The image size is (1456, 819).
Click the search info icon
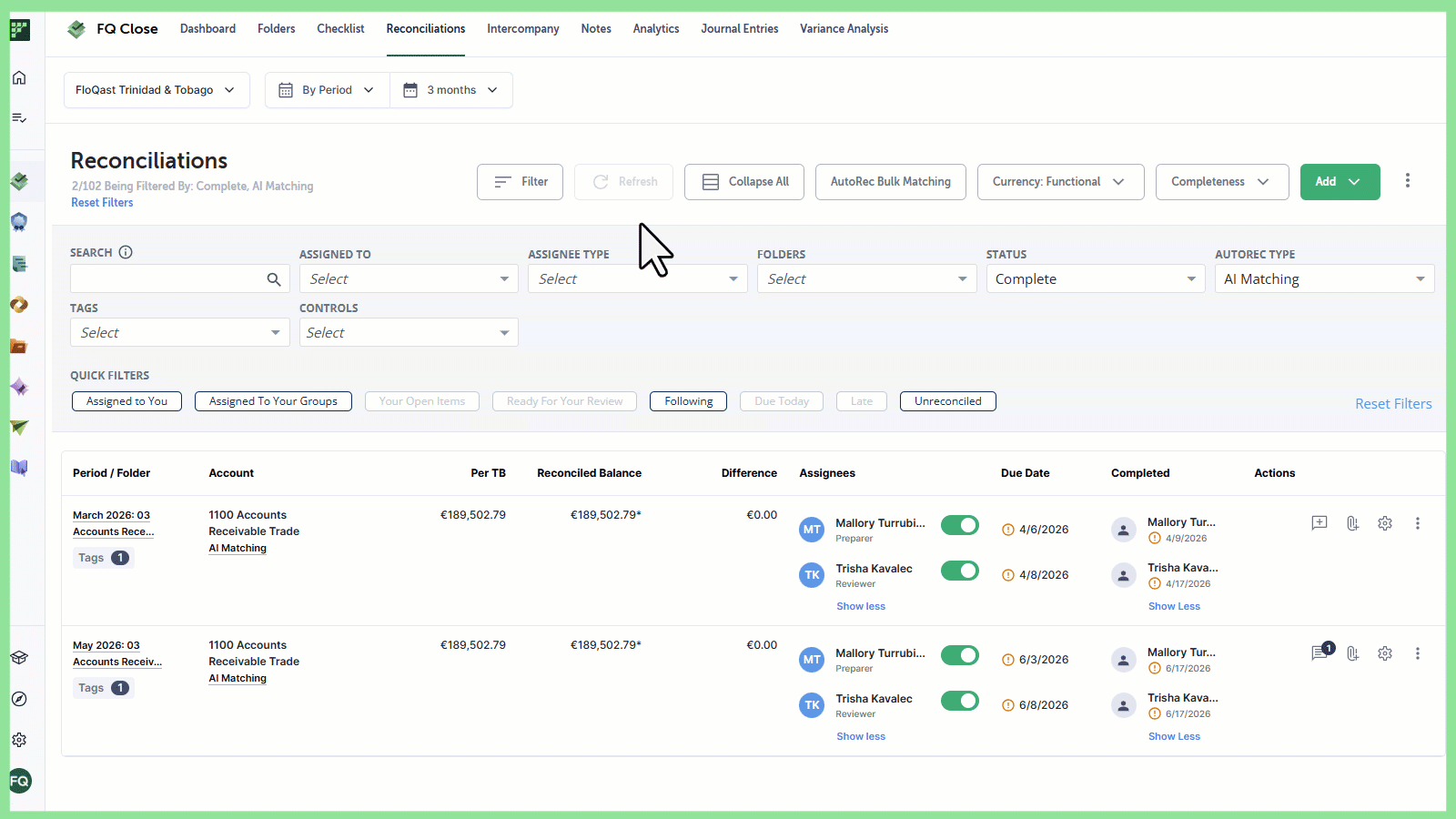tap(126, 252)
